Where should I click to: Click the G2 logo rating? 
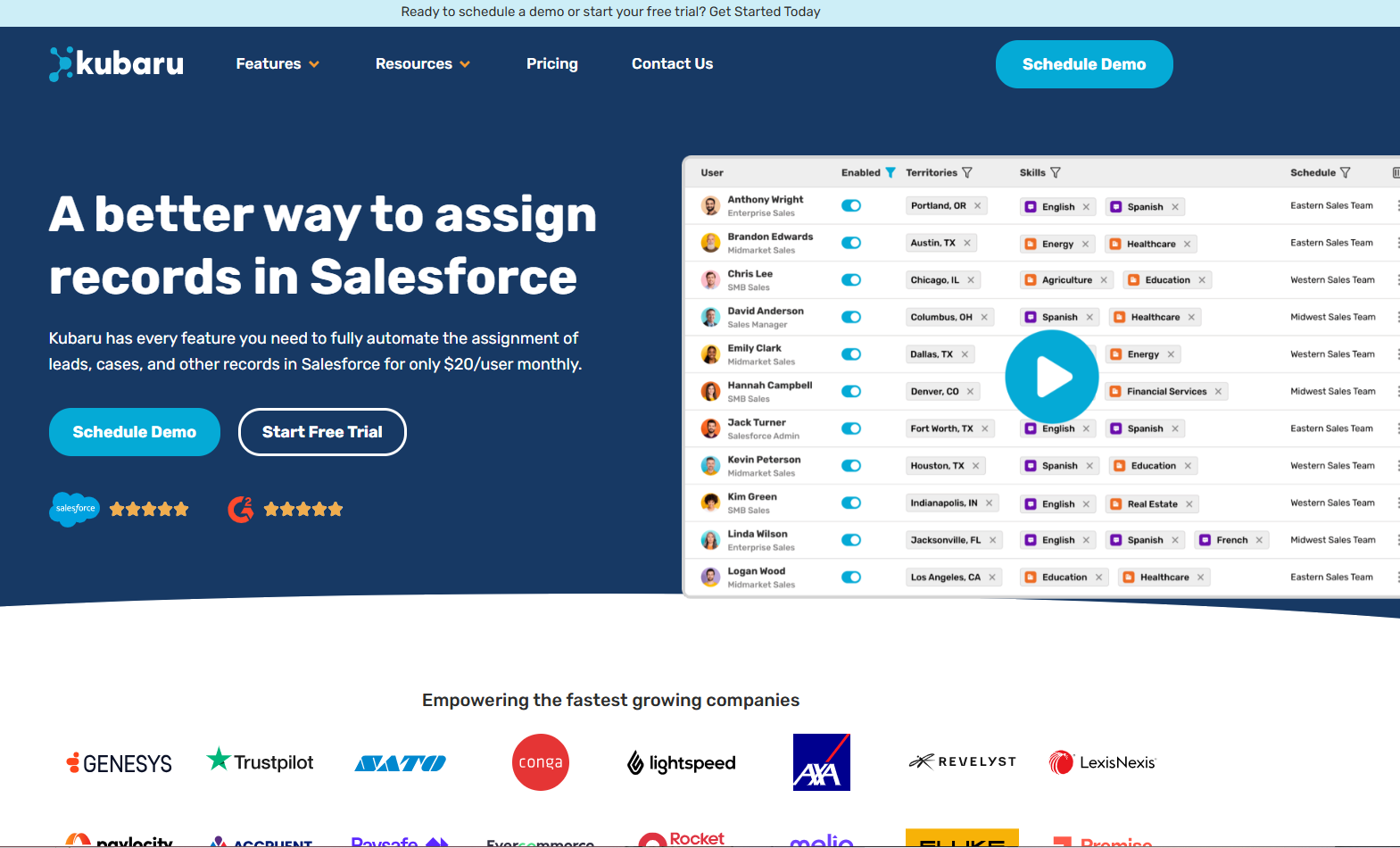[x=241, y=509]
